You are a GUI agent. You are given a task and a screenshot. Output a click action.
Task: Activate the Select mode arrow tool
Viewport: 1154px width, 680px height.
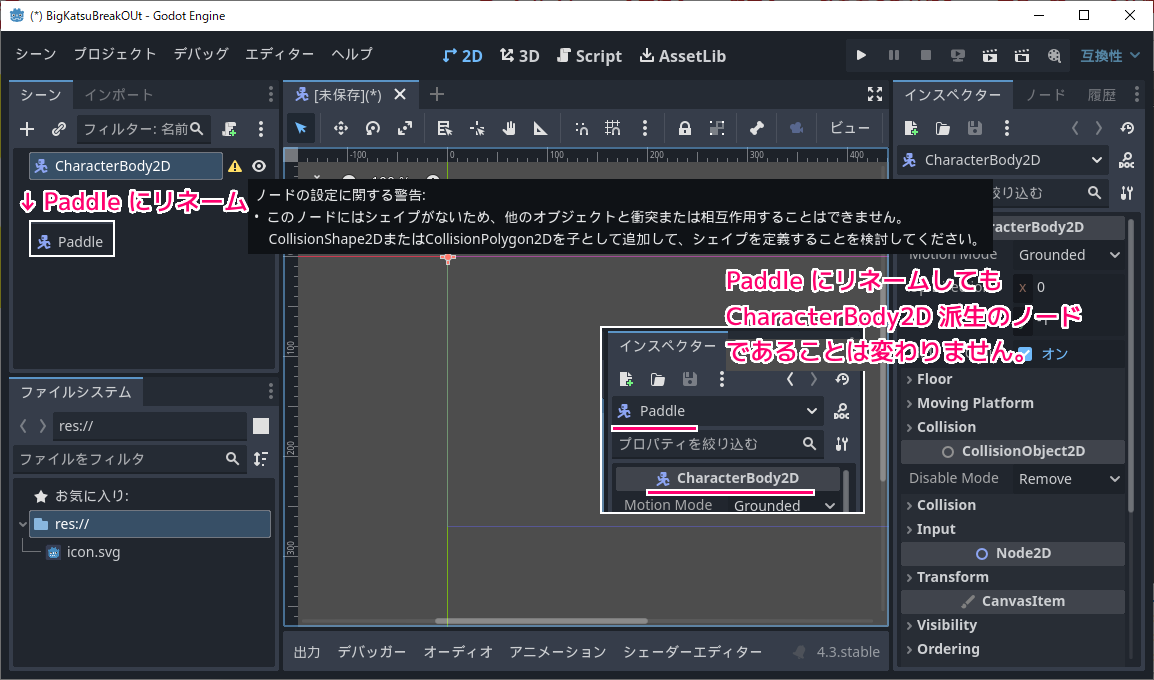tap(300, 128)
